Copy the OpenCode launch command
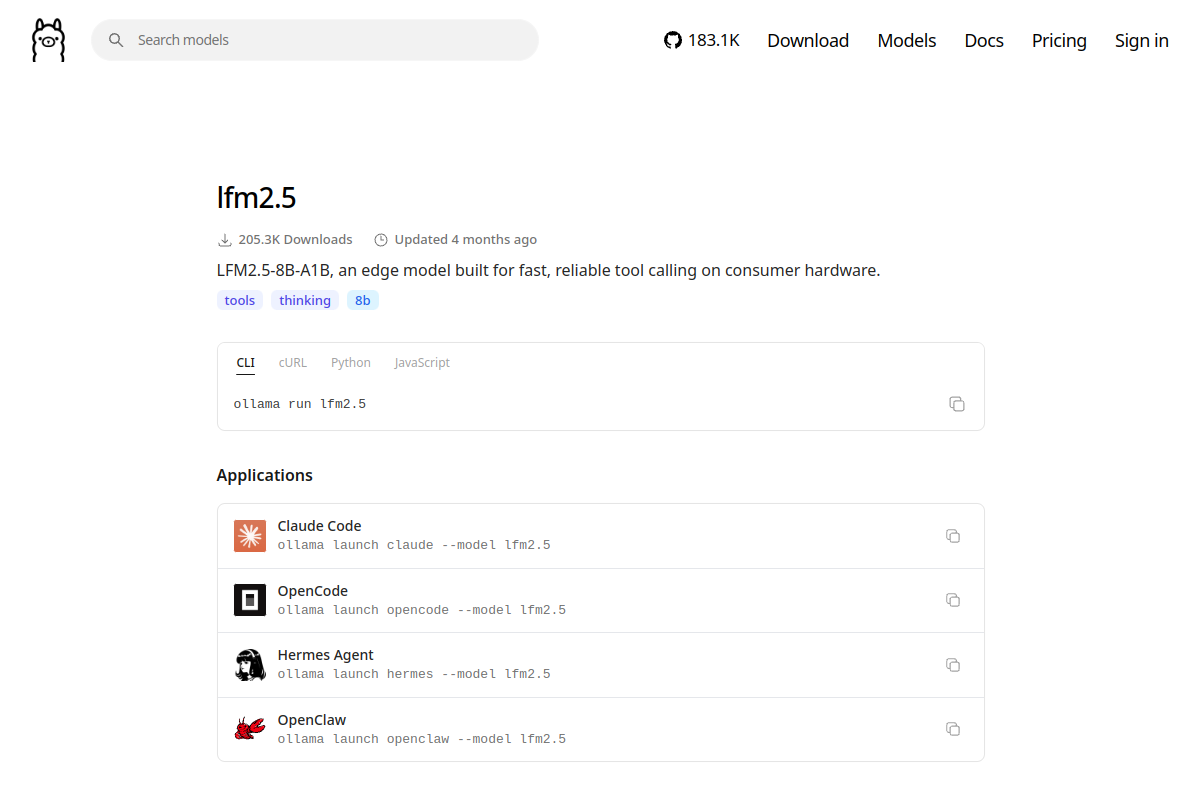This screenshot has width=1200, height=800. click(953, 600)
